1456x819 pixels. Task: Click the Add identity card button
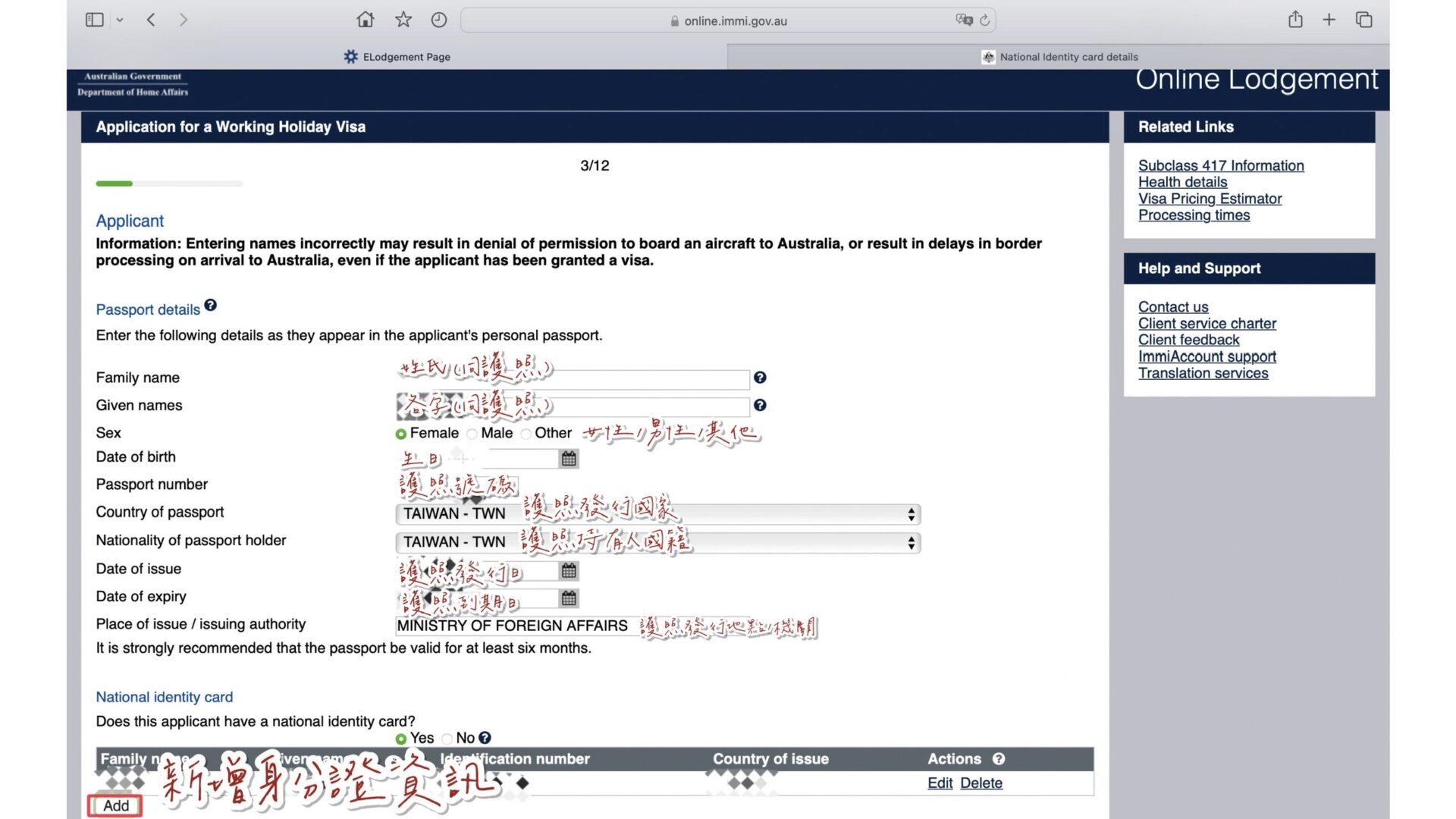pos(115,805)
